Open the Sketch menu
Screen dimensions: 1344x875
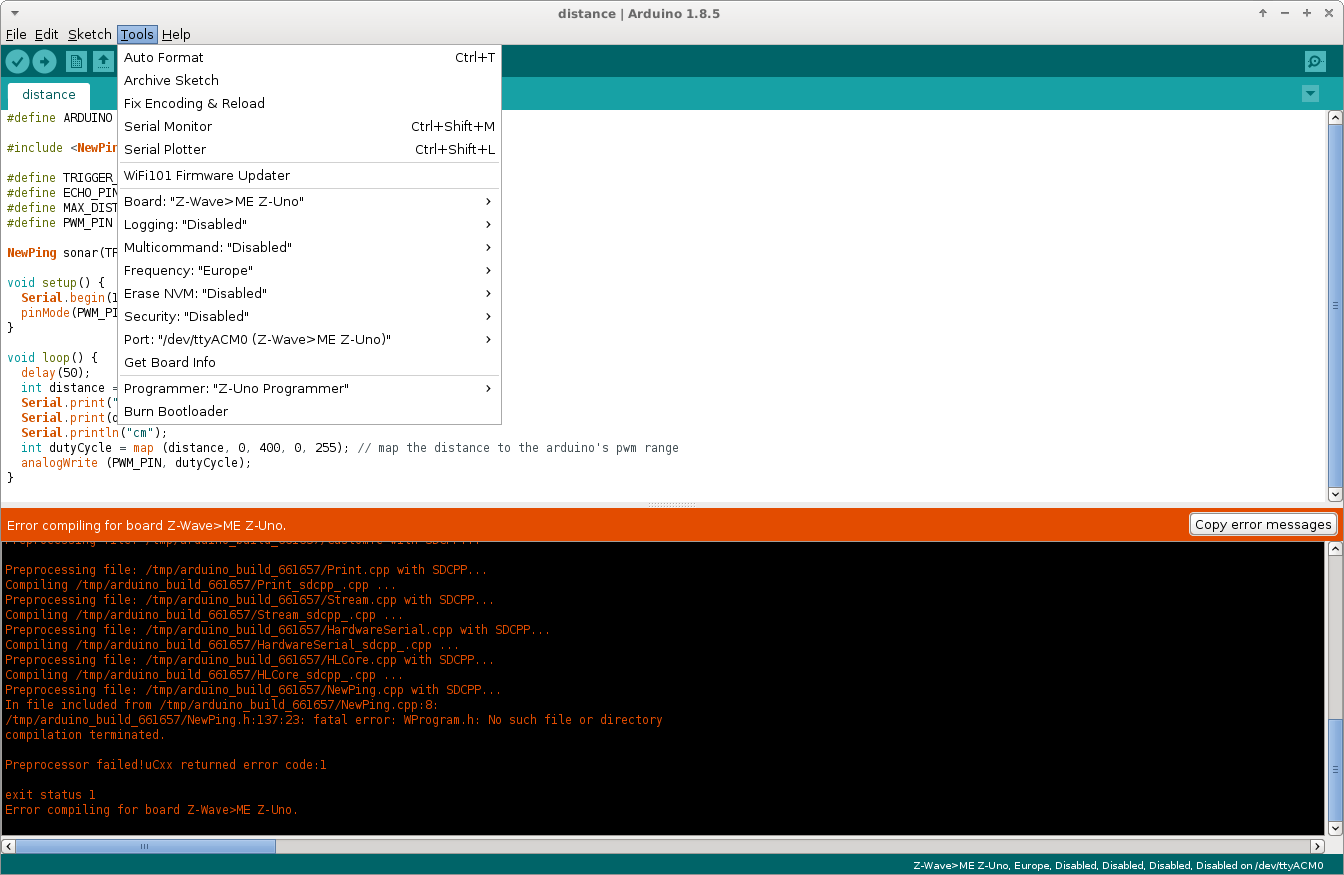point(89,34)
